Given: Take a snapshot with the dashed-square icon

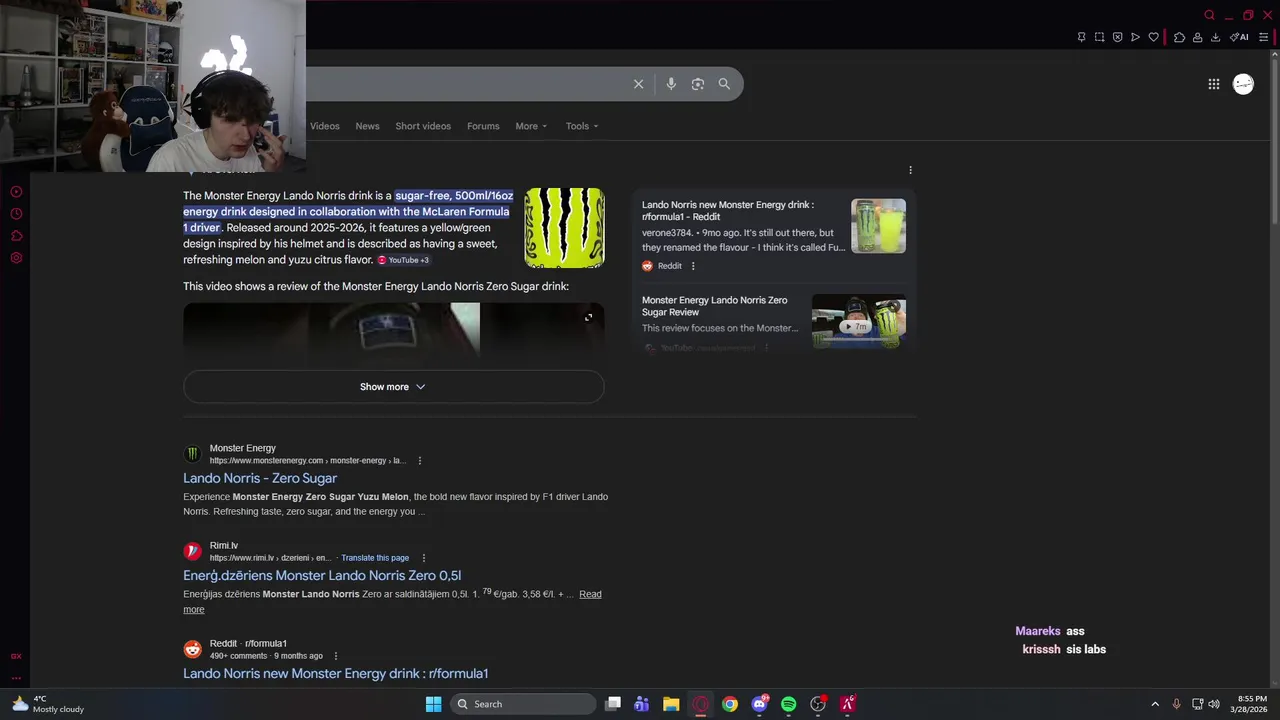Looking at the screenshot, I should point(1099,37).
